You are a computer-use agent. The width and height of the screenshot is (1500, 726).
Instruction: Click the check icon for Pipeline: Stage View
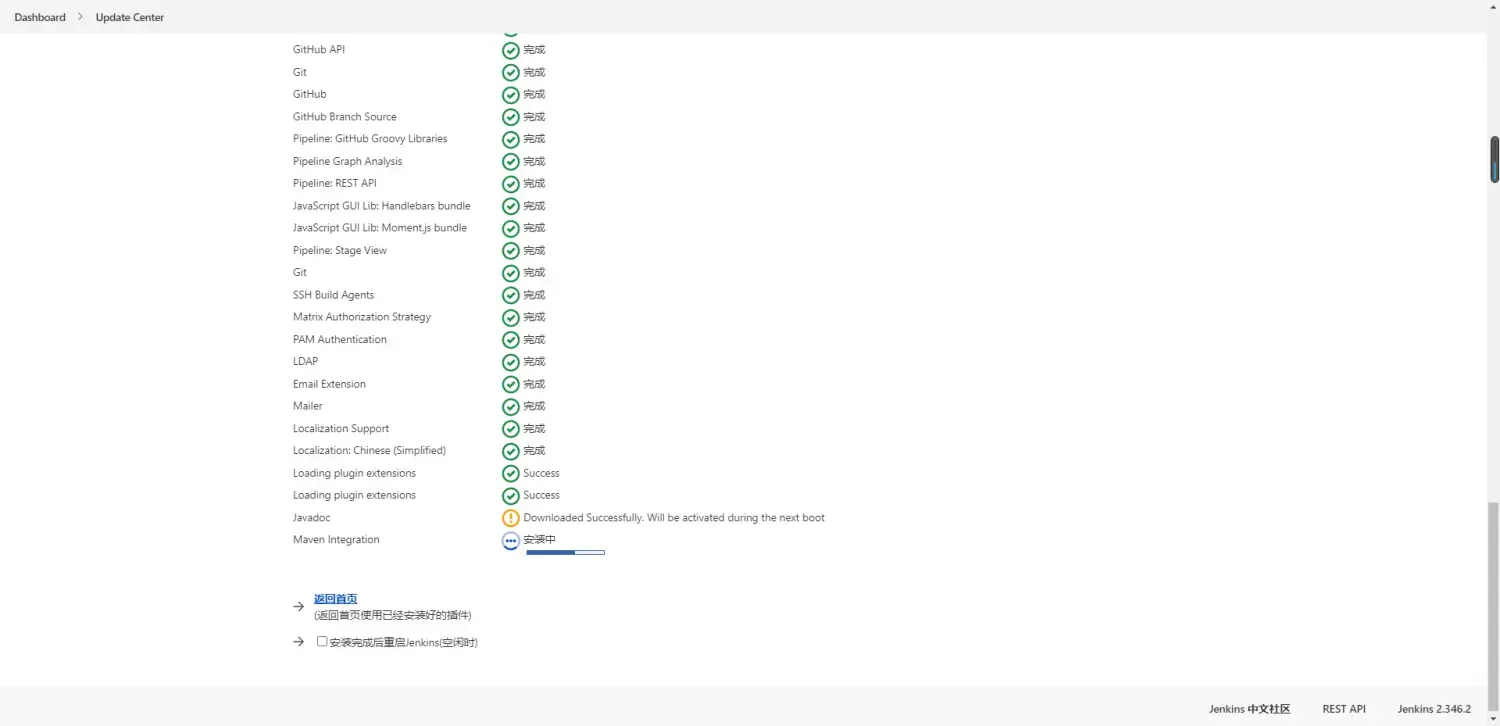click(510, 251)
